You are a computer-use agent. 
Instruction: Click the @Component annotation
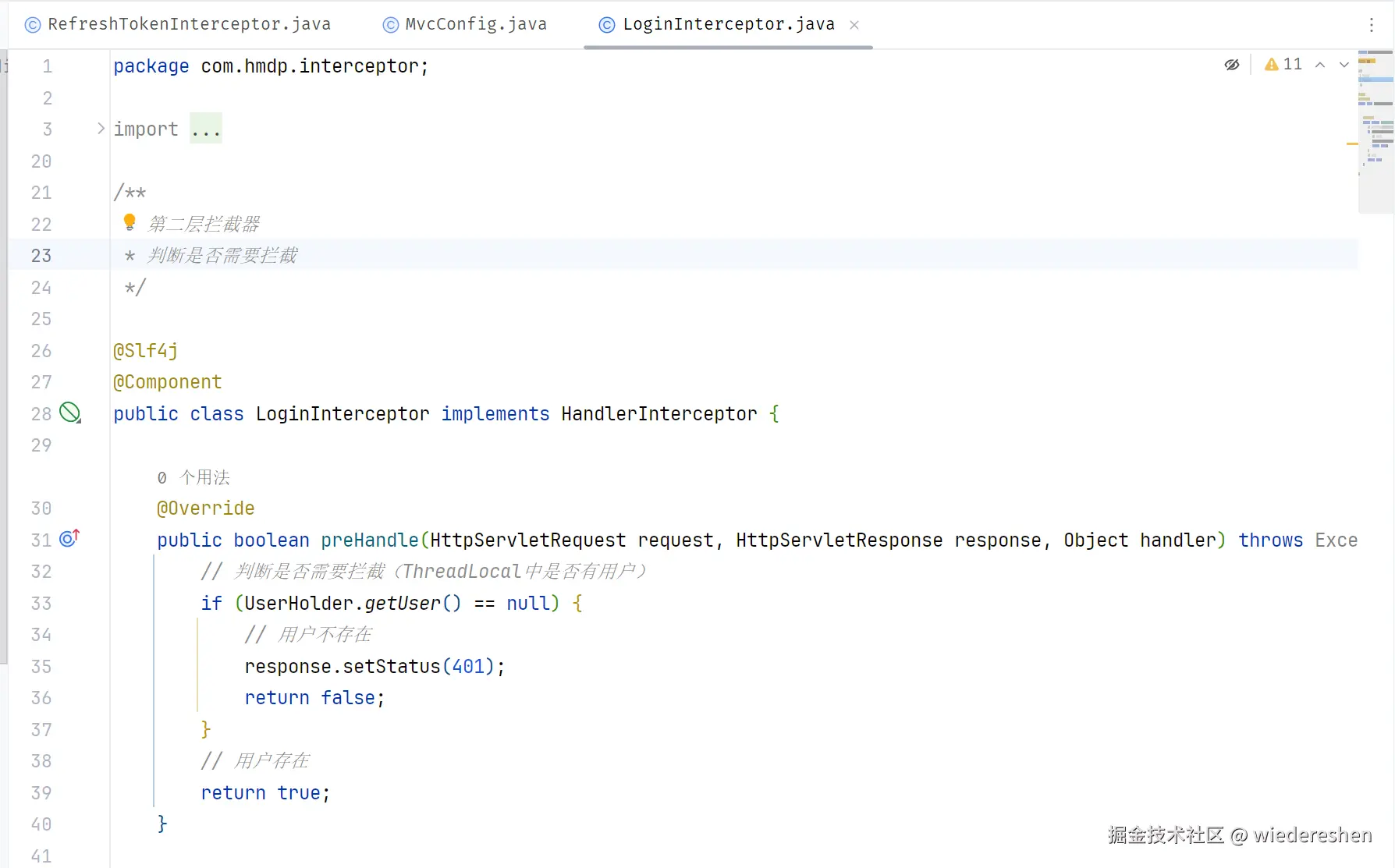[168, 382]
